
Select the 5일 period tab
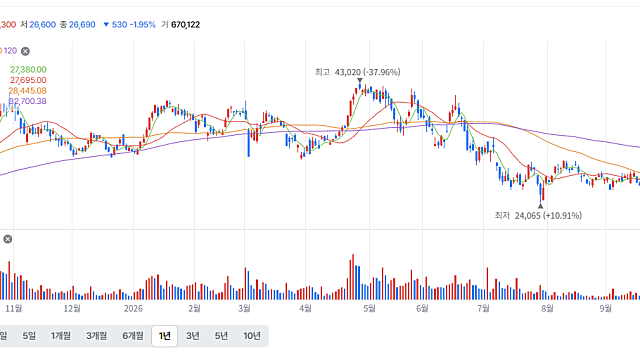29,336
